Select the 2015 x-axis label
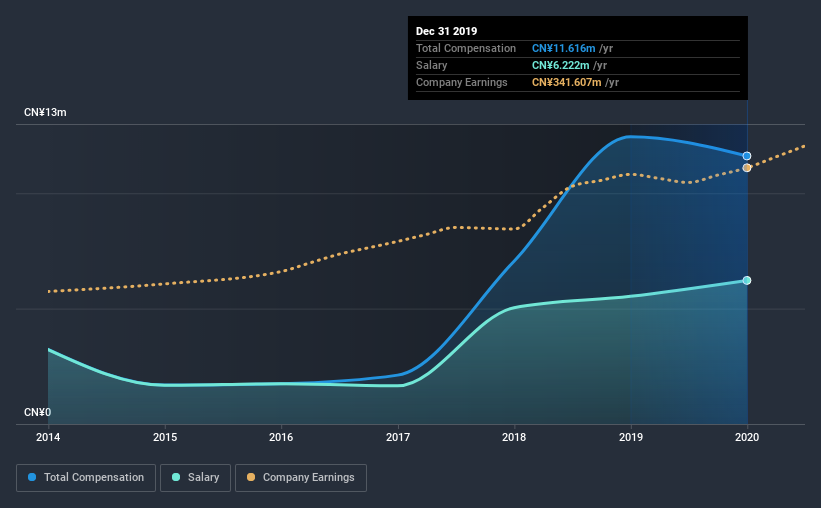Image resolution: width=821 pixels, height=508 pixels. pyautogui.click(x=165, y=437)
